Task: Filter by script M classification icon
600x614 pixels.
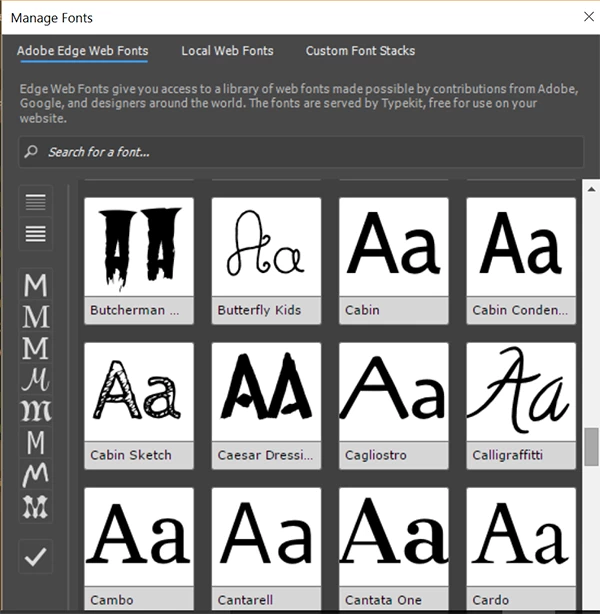Action: point(36,379)
